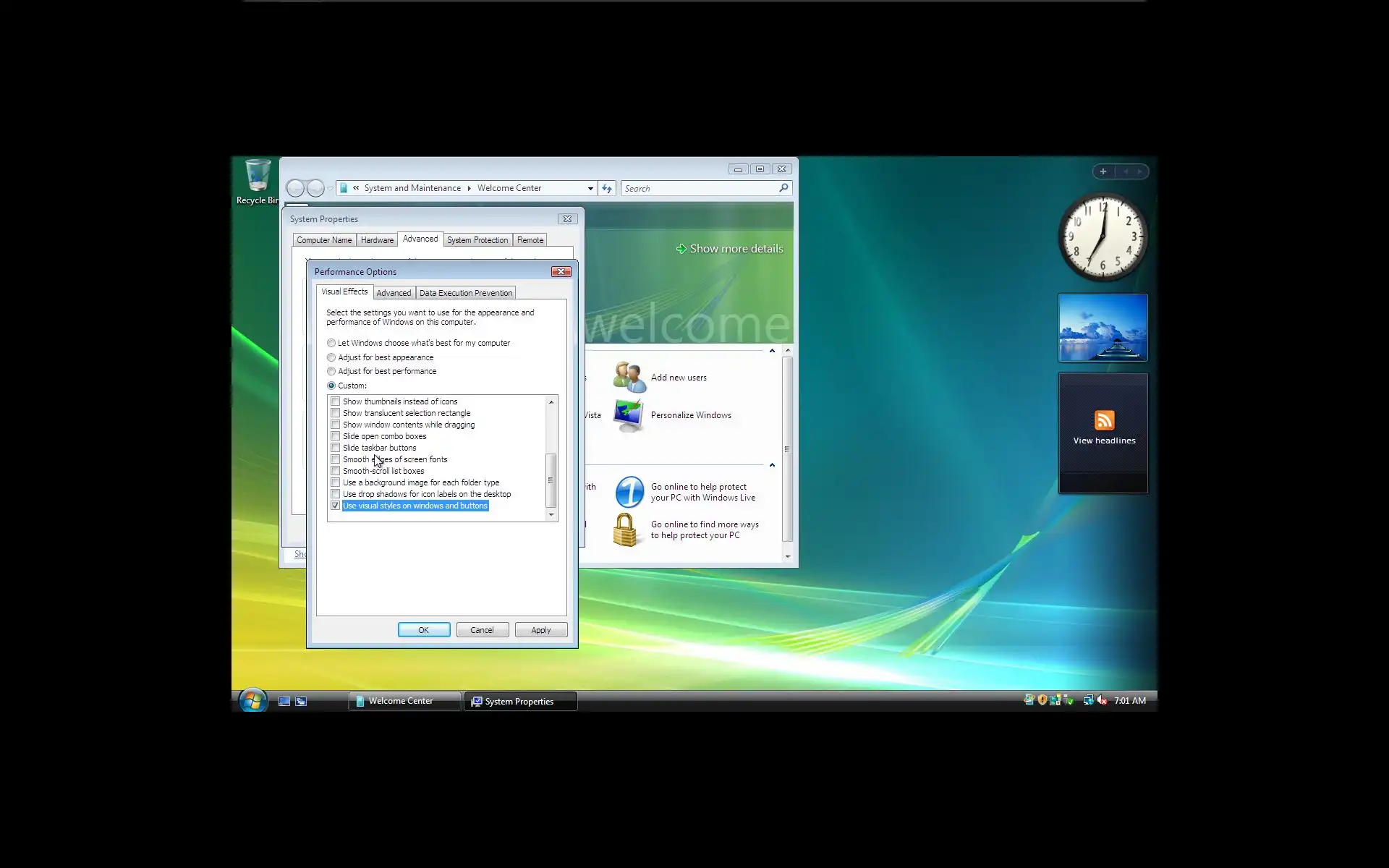This screenshot has height=868, width=1389.
Task: Check Smooth-scroll list boxes option
Action: point(336,471)
